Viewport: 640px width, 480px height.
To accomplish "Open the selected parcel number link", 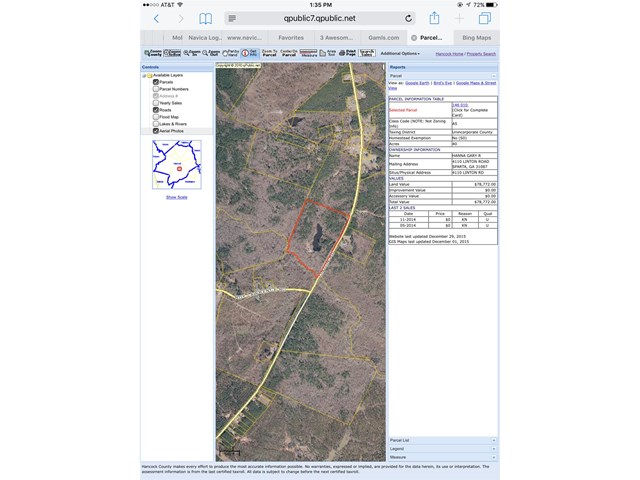I will click(460, 105).
